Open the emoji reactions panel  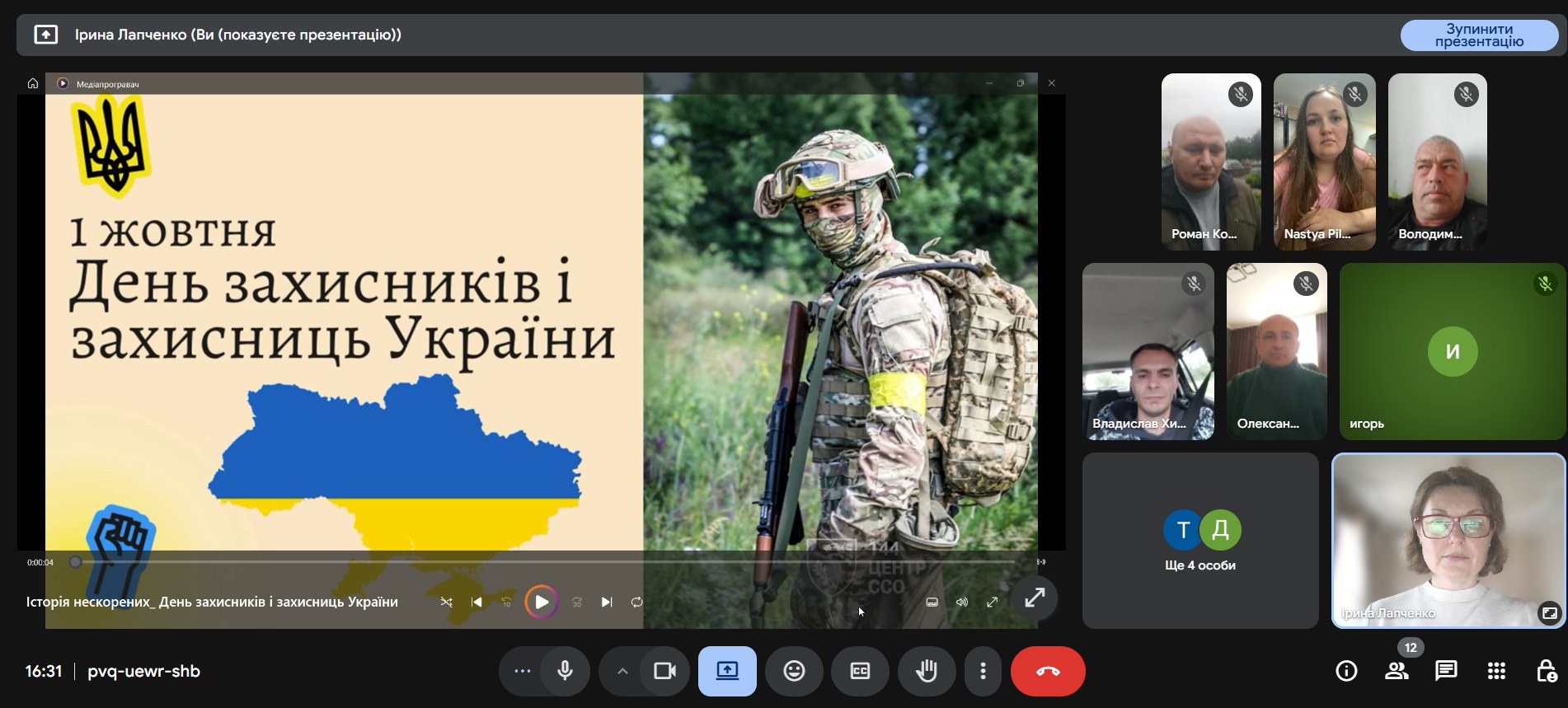coord(794,671)
